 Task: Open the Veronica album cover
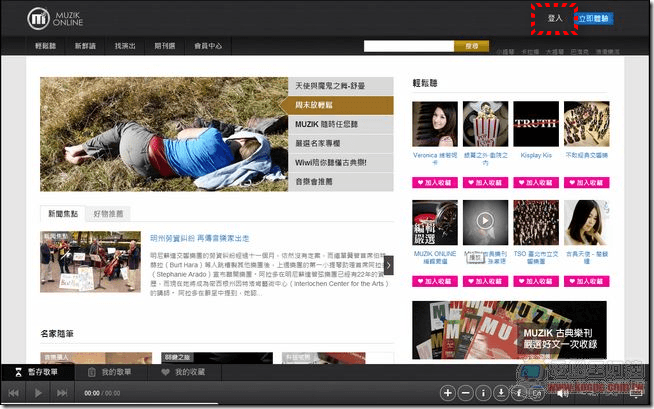(x=435, y=124)
